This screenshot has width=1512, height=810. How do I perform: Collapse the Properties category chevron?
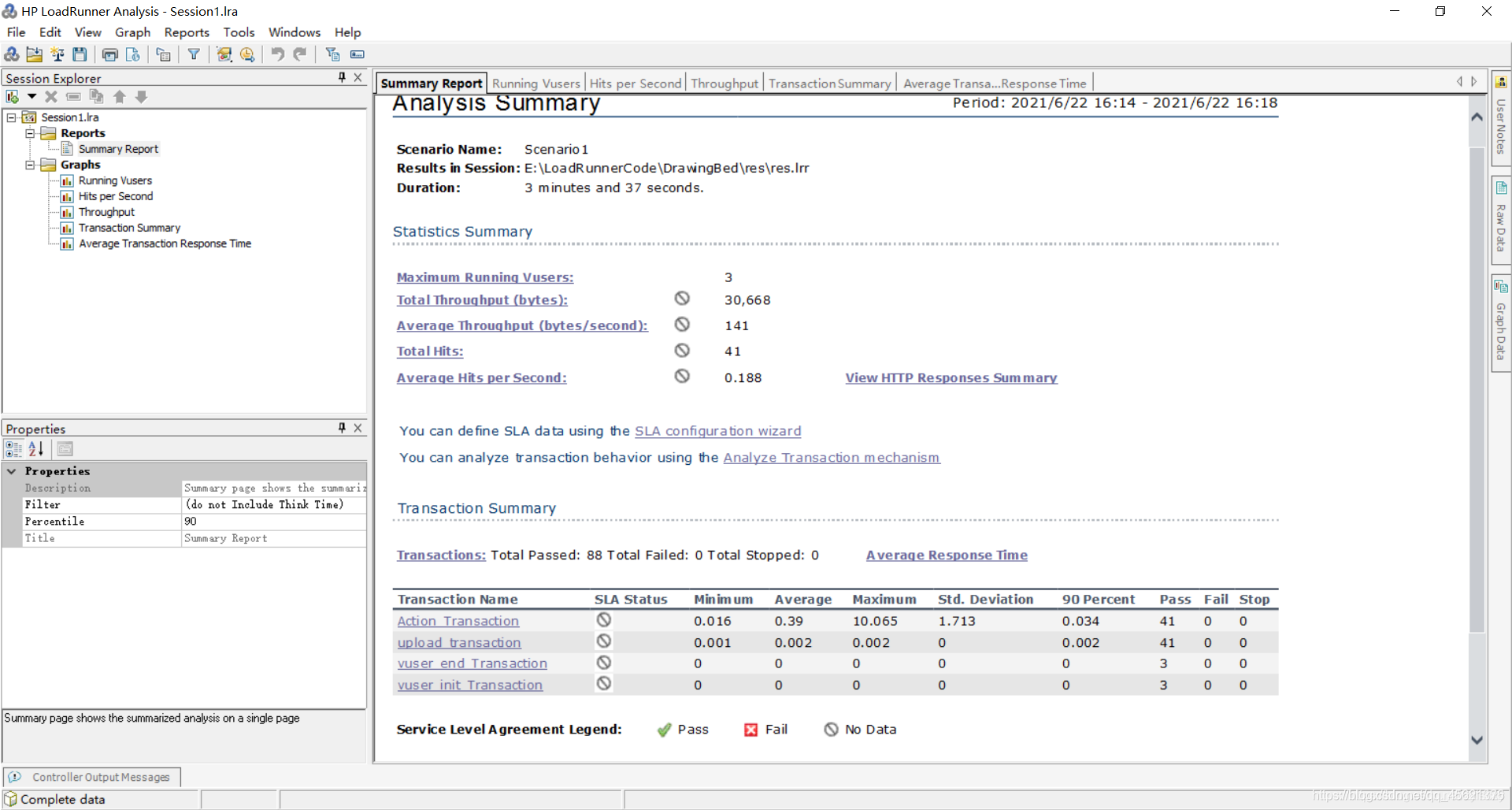pos(12,471)
